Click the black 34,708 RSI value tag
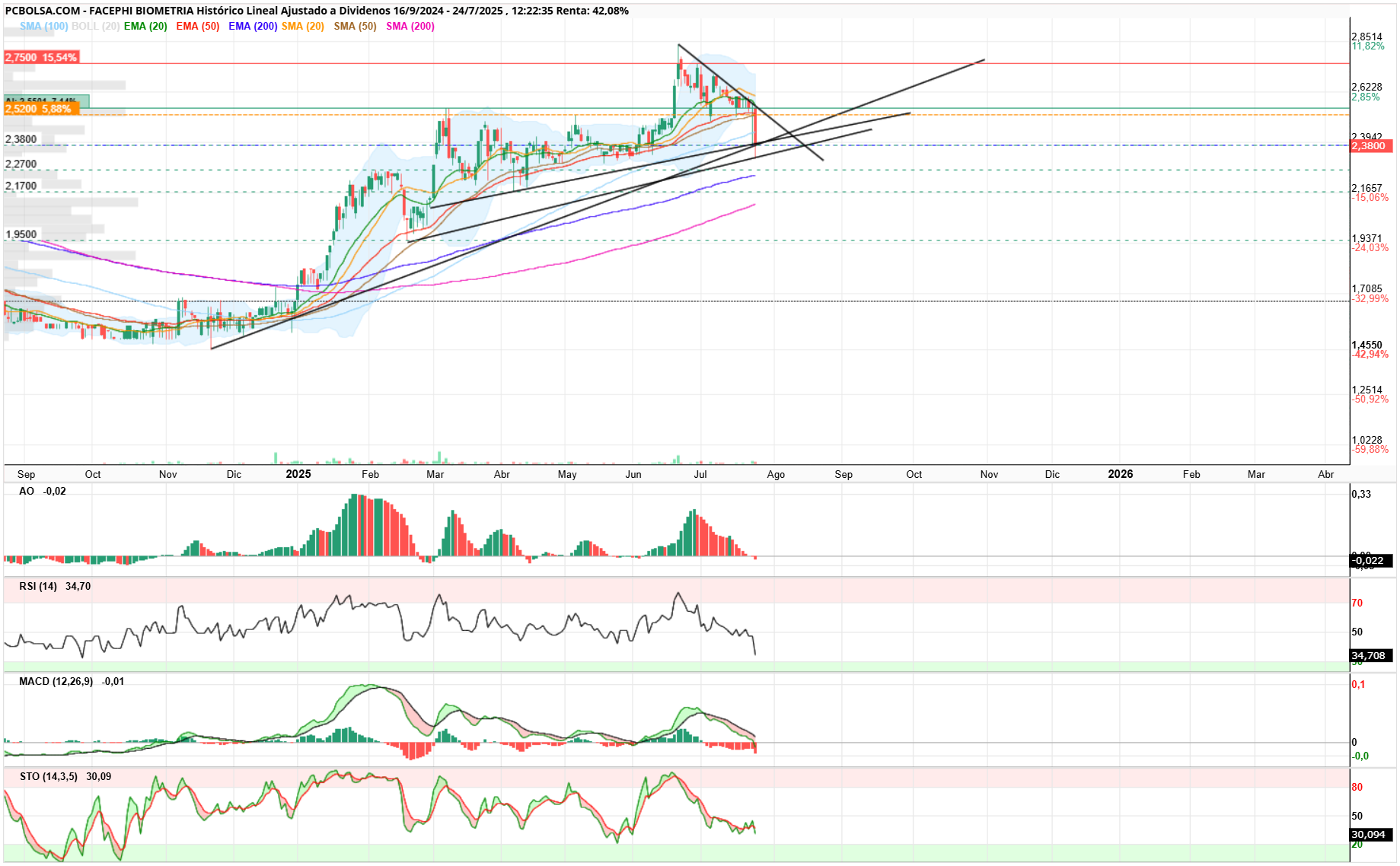 click(x=1372, y=656)
